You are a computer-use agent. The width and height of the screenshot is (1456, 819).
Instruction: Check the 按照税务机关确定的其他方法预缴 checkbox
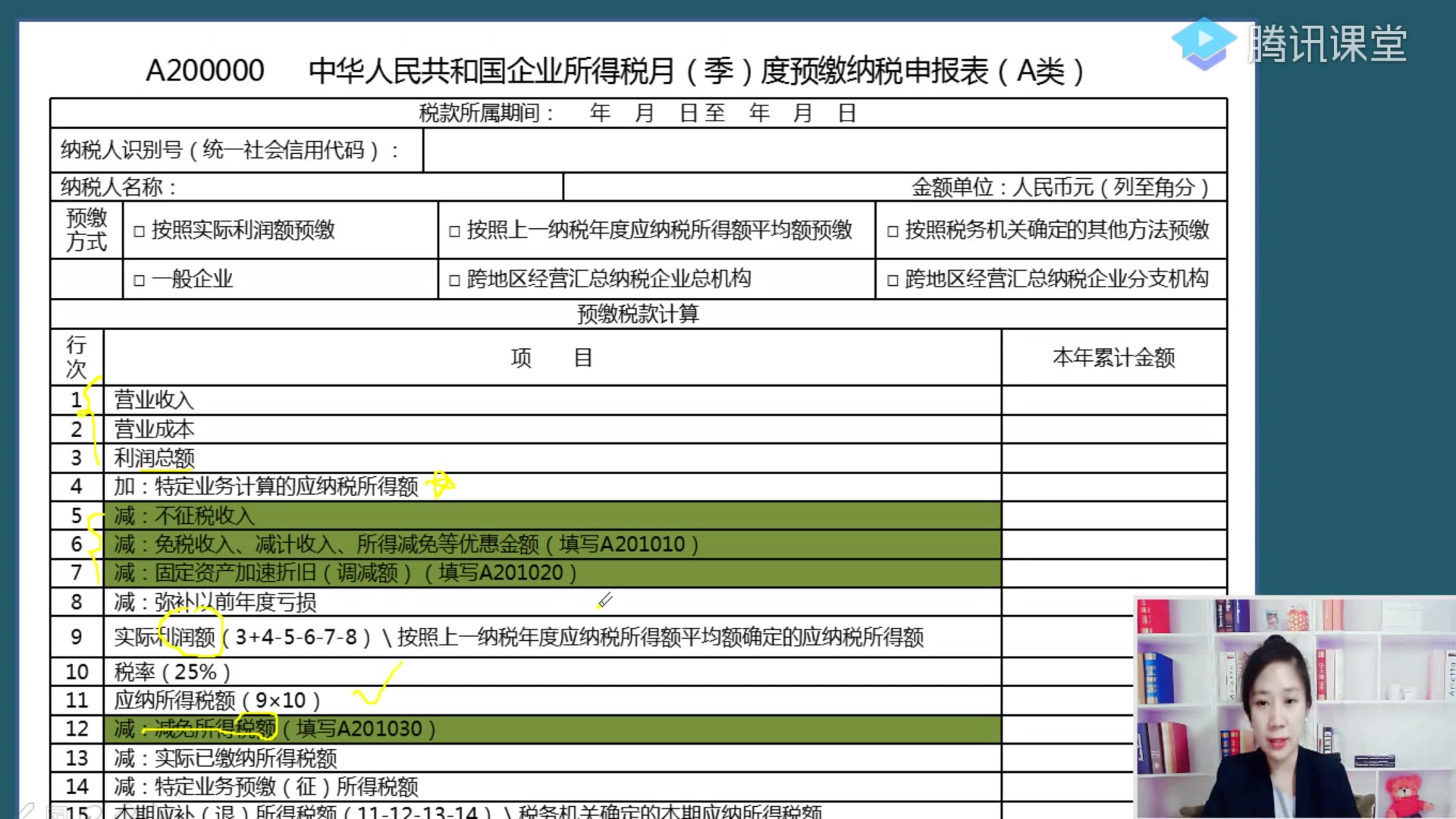tap(893, 231)
